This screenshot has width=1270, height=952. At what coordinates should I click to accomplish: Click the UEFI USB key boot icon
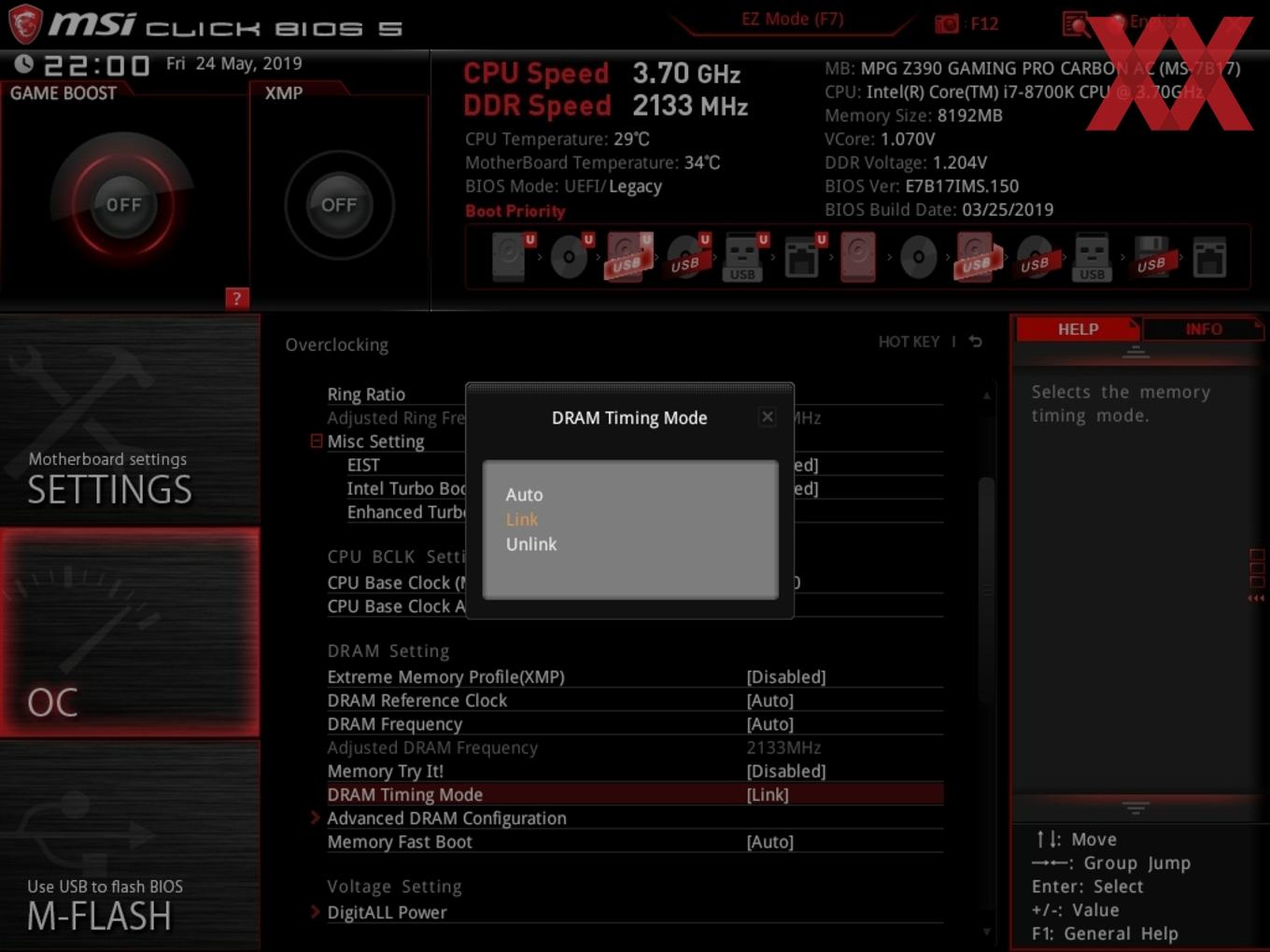click(x=744, y=257)
